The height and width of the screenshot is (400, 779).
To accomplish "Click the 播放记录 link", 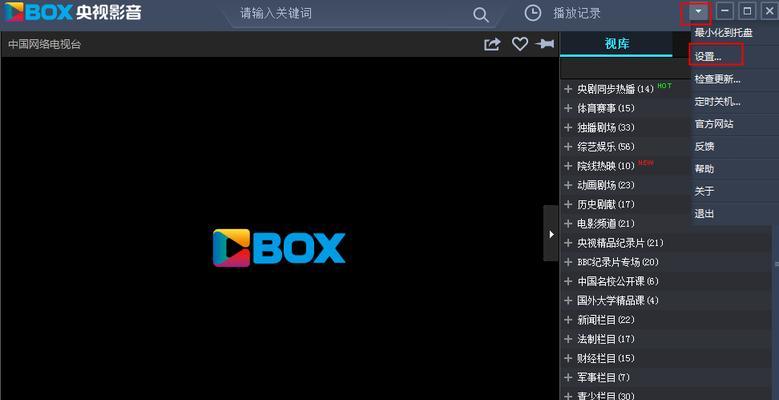I will point(577,13).
